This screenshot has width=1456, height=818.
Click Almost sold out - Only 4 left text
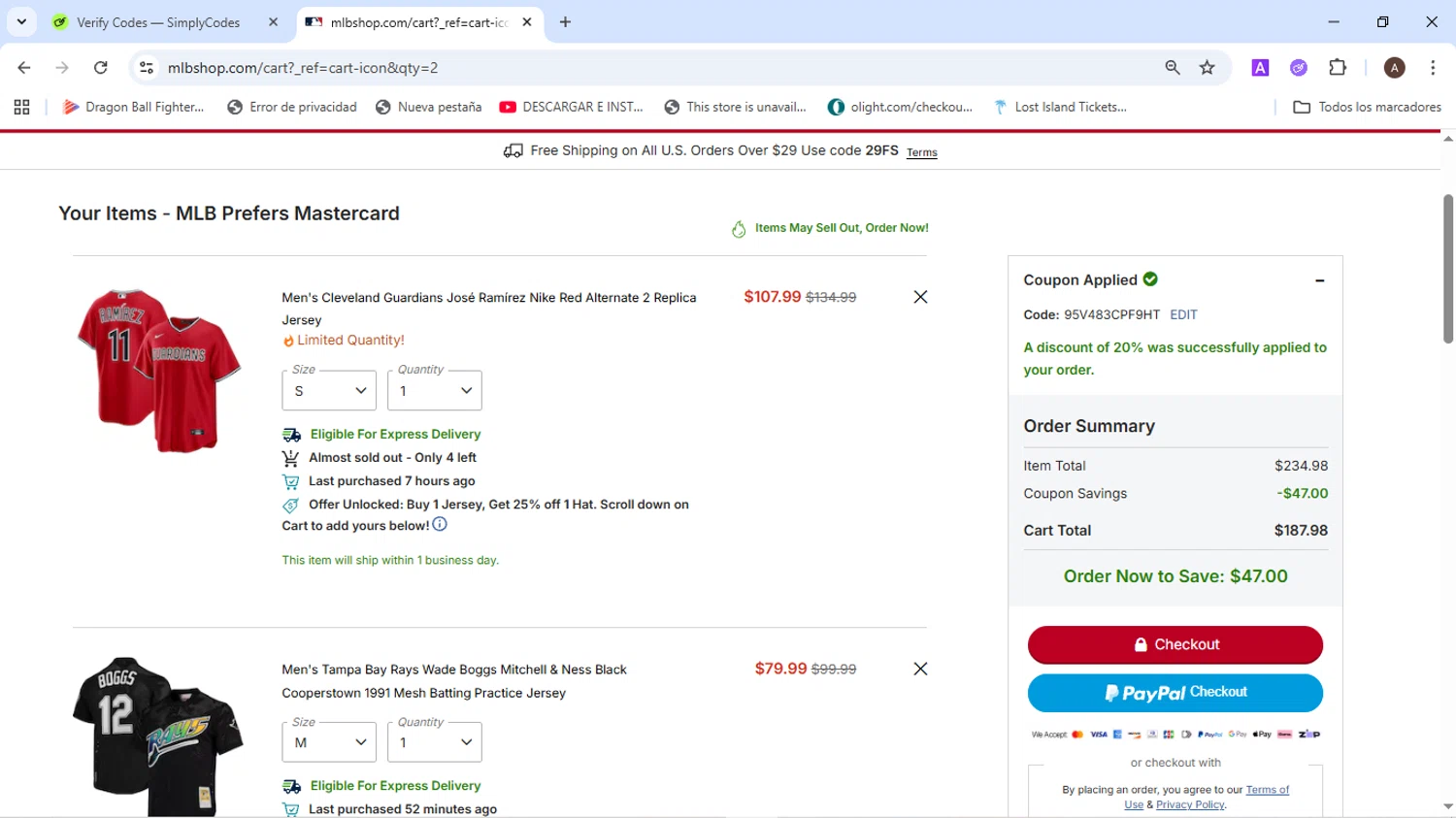point(392,458)
